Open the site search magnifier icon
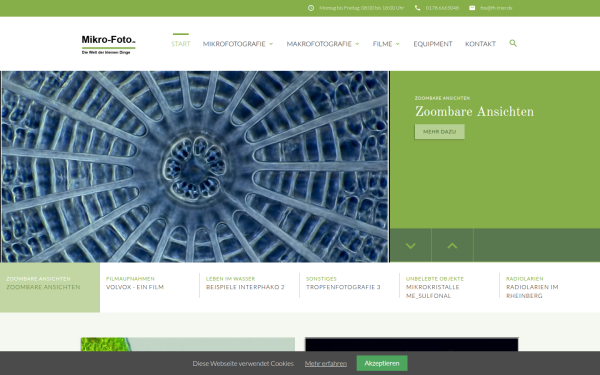Screen dimensions: 600x375 tap(513, 43)
